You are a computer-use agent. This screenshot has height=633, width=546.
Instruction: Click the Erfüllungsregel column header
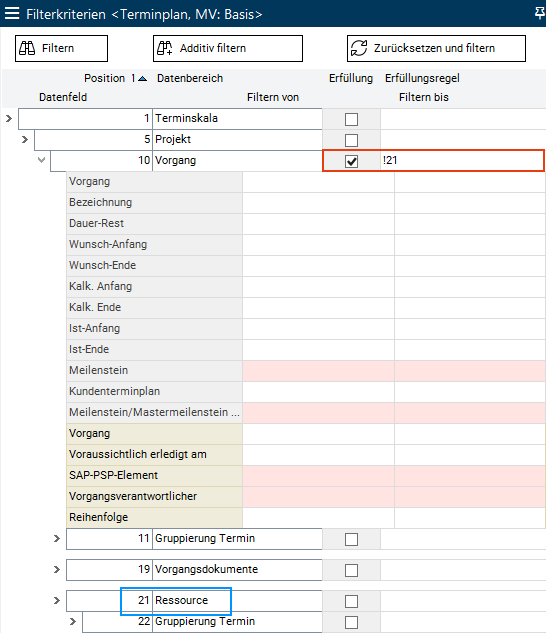pyautogui.click(x=422, y=78)
